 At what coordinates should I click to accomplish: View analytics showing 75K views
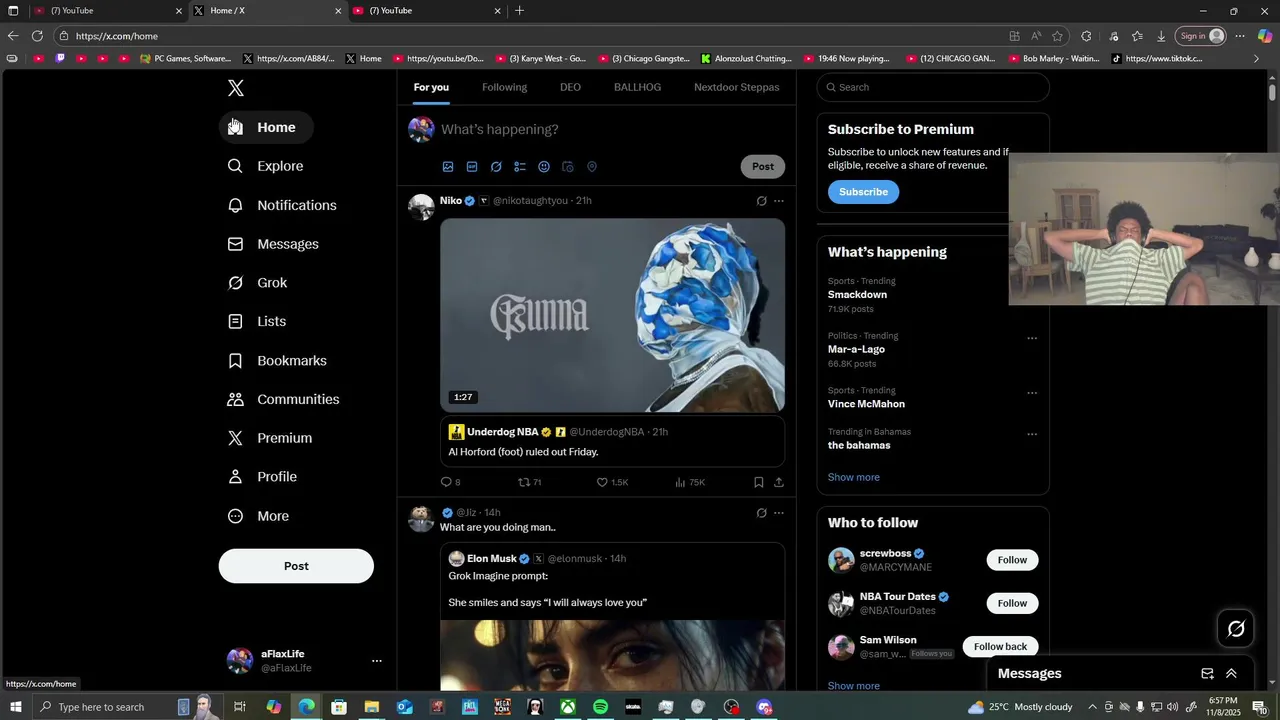[690, 482]
